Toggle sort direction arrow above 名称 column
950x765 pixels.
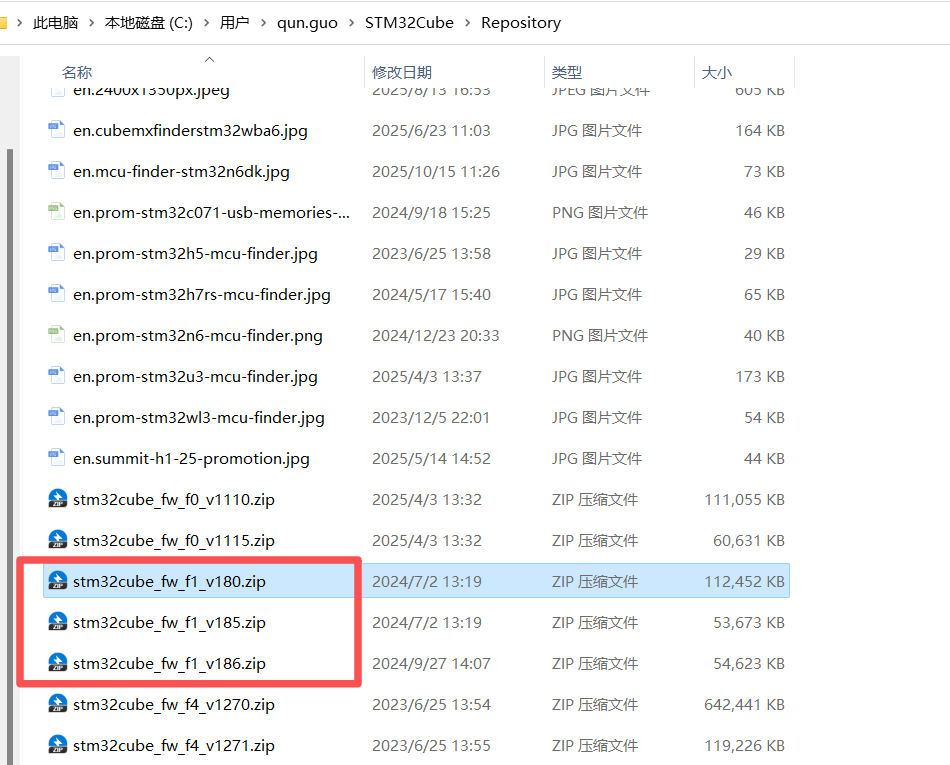[210, 59]
